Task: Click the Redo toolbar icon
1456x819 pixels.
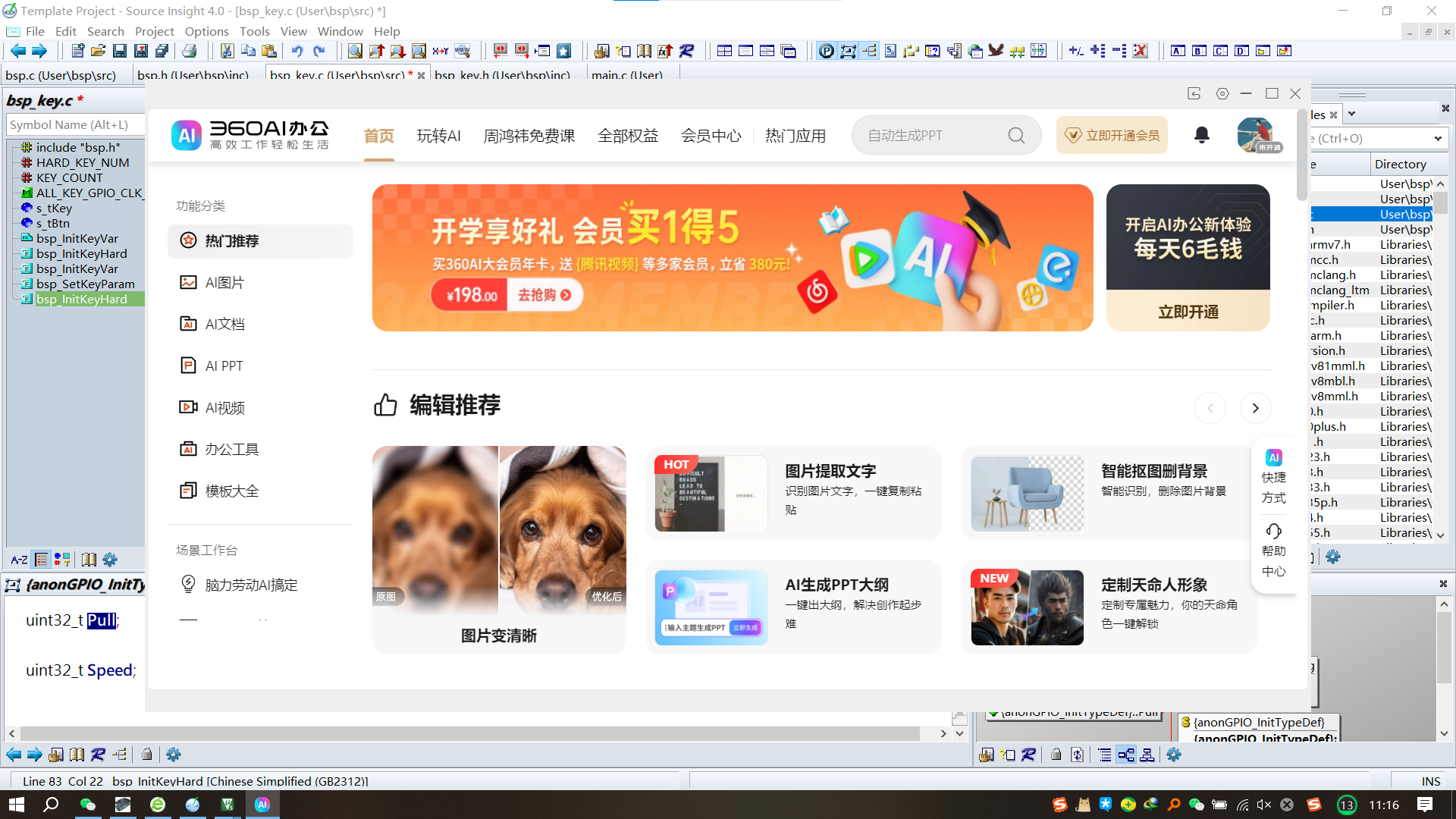Action: coord(318,51)
